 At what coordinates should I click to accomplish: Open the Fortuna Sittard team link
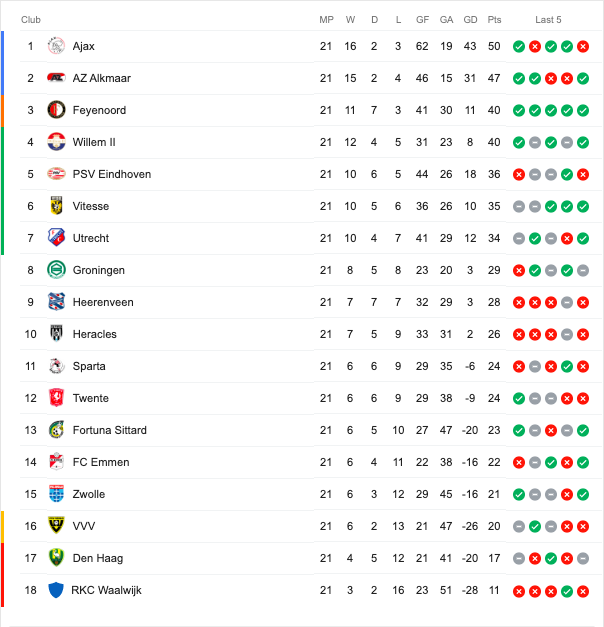(110, 430)
